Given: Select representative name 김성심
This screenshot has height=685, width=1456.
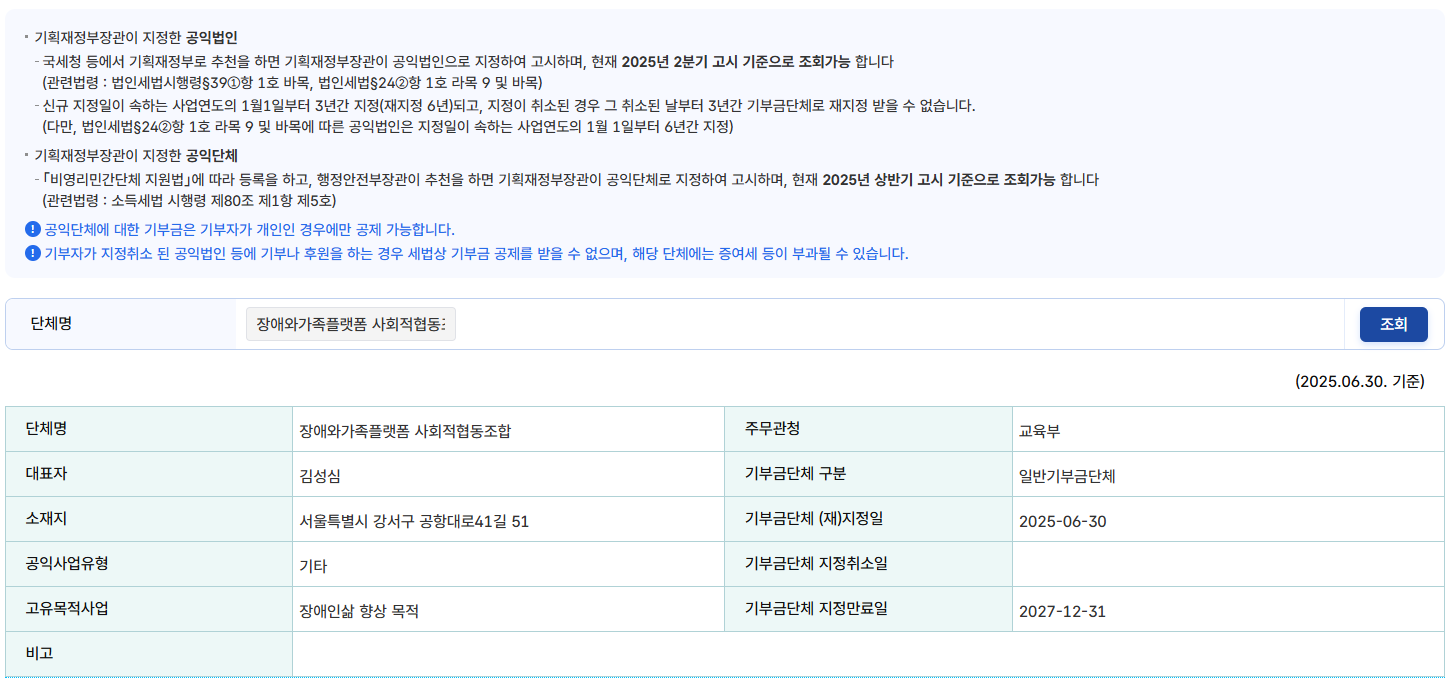Looking at the screenshot, I should coord(320,477).
